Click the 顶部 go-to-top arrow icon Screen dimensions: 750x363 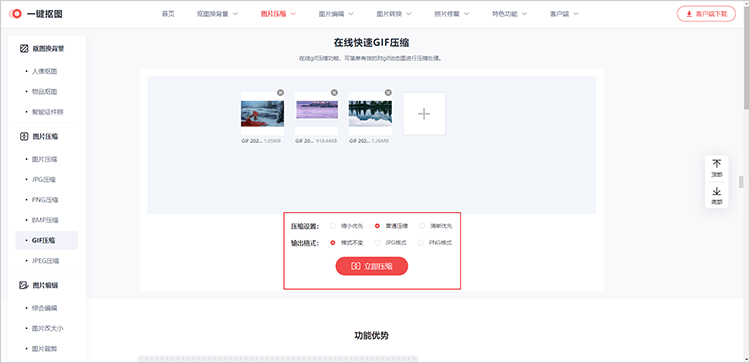(717, 164)
